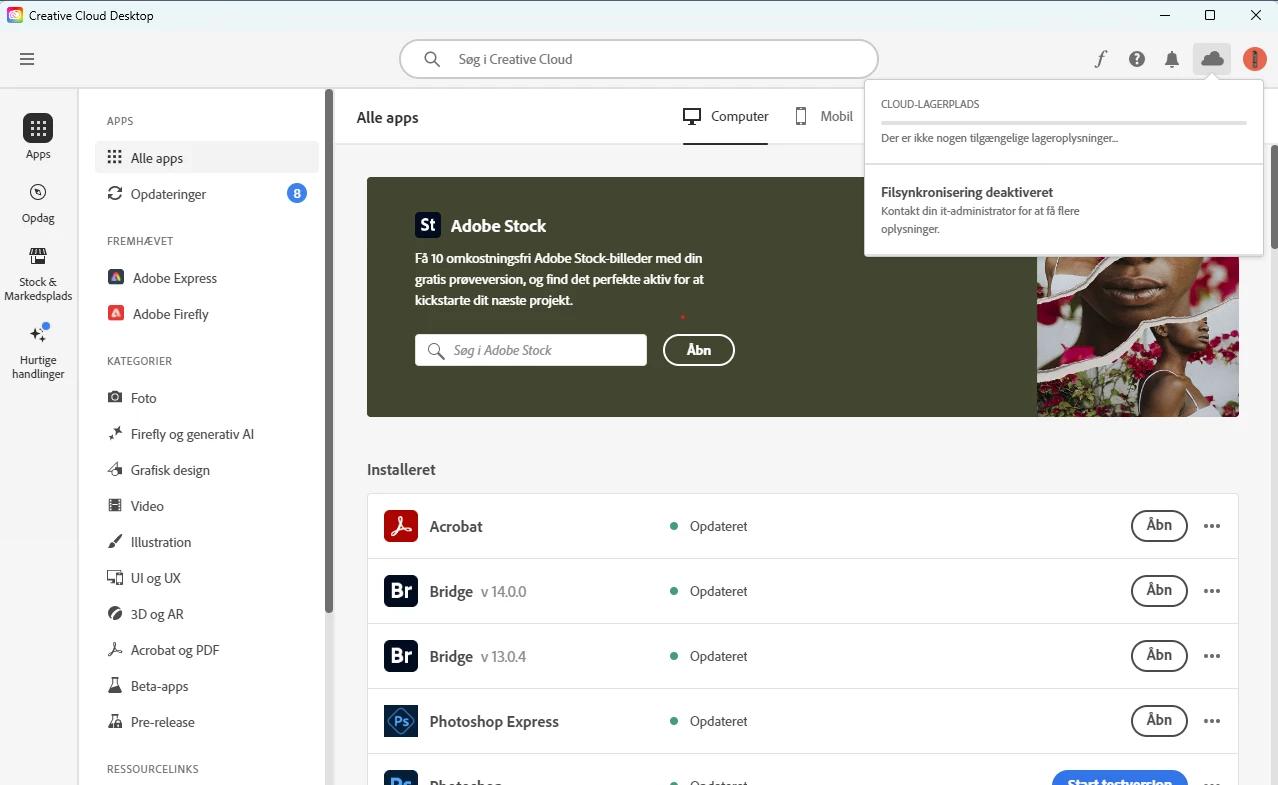Image resolution: width=1278 pixels, height=785 pixels.
Task: Open more options for Bridge v 14.0.0
Action: (x=1212, y=591)
